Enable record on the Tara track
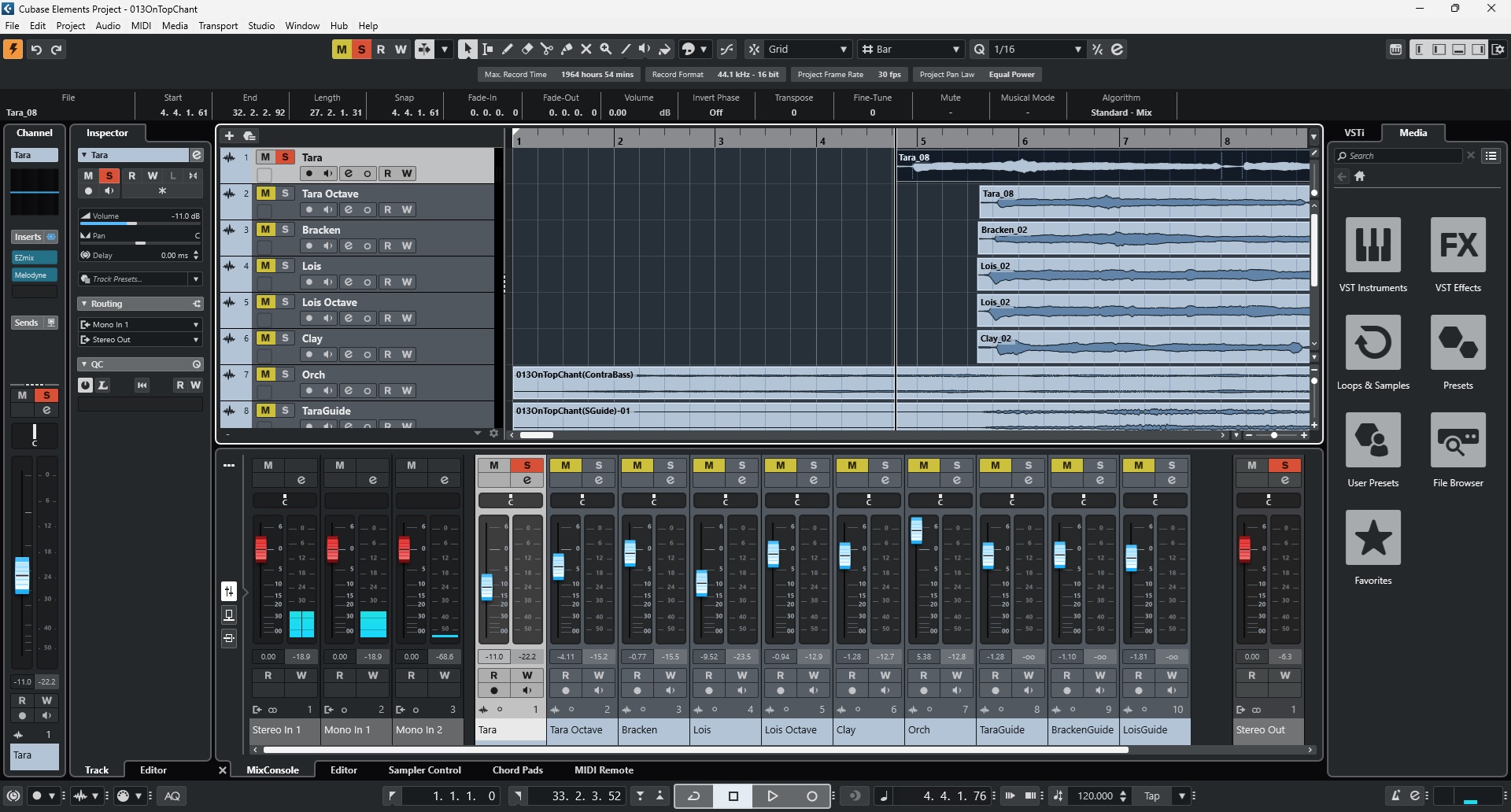The height and width of the screenshot is (812, 1511). tap(309, 173)
